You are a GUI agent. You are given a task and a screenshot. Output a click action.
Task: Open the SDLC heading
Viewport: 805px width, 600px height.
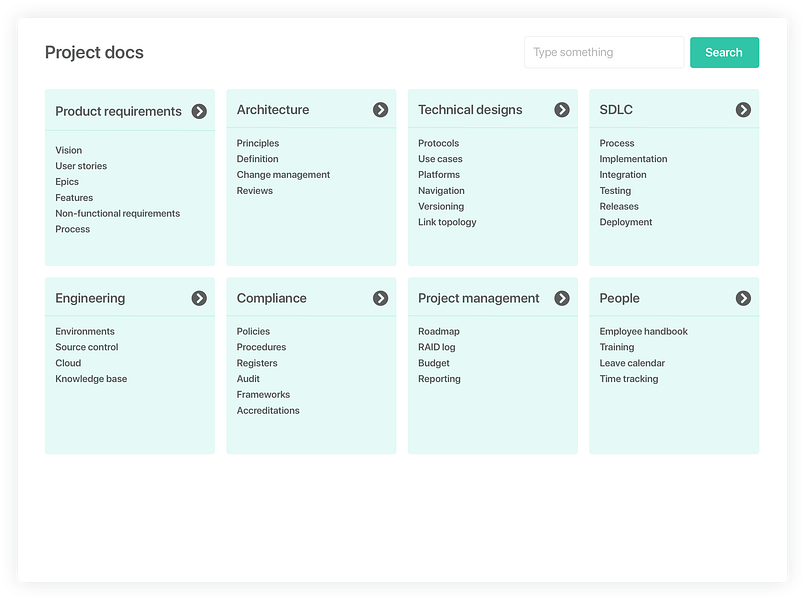tap(616, 110)
